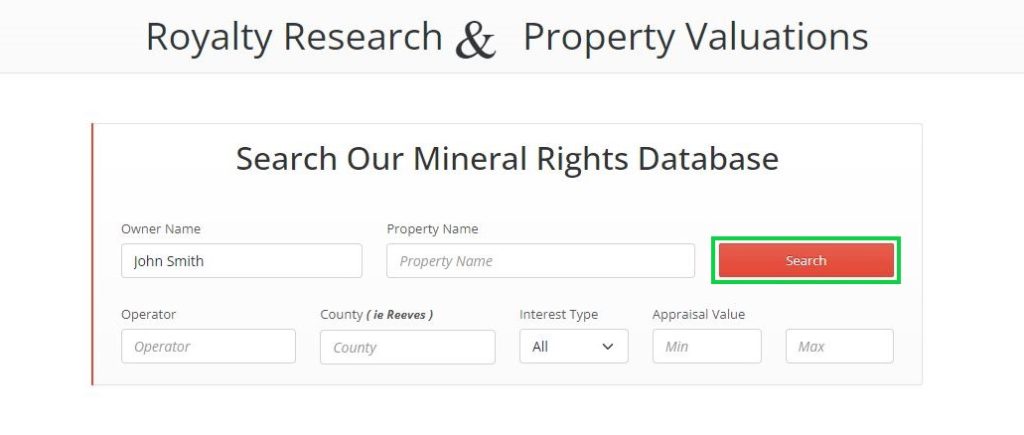Image resolution: width=1024 pixels, height=435 pixels.
Task: Click the Appraisal Value Max field
Action: coord(839,347)
